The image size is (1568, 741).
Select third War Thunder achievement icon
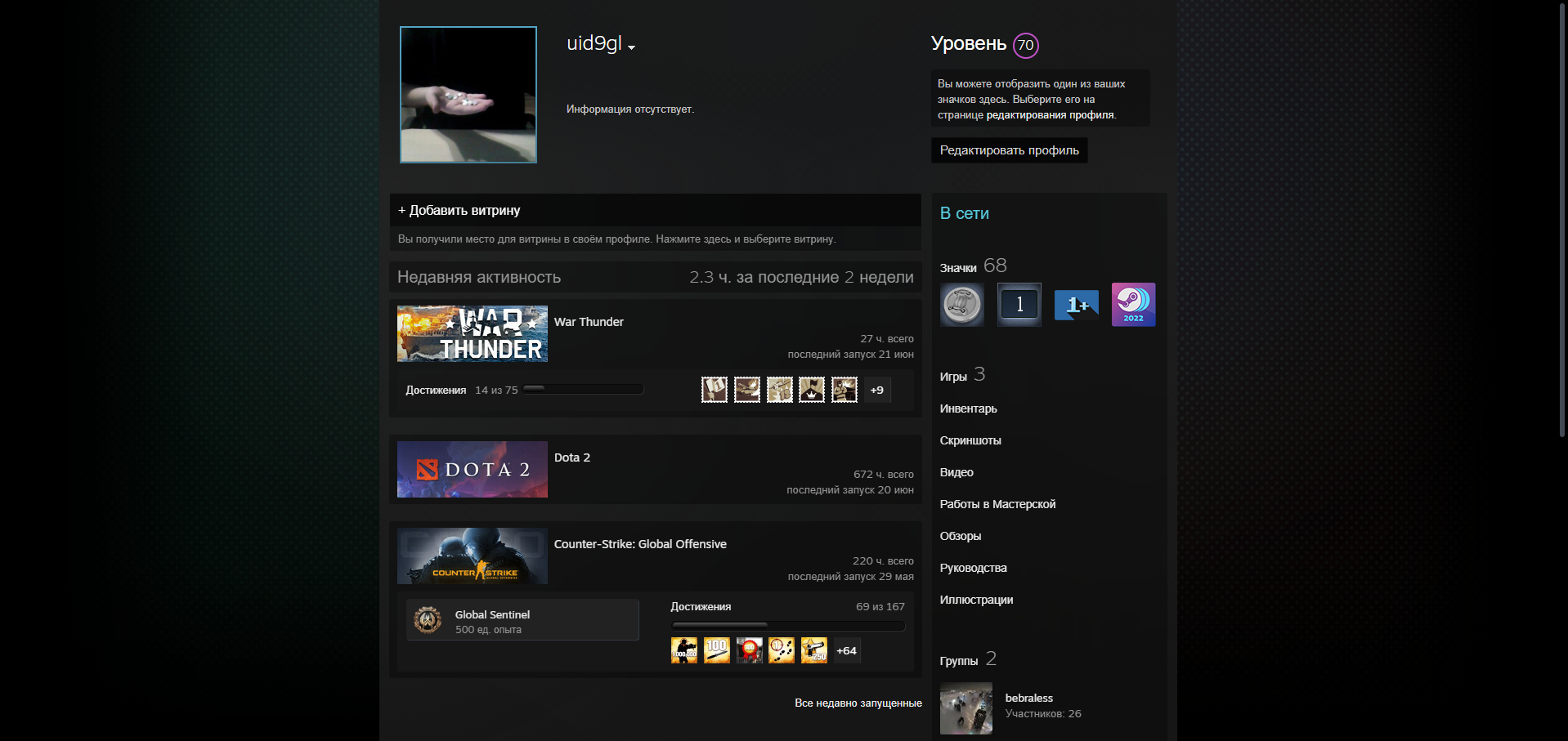click(780, 390)
